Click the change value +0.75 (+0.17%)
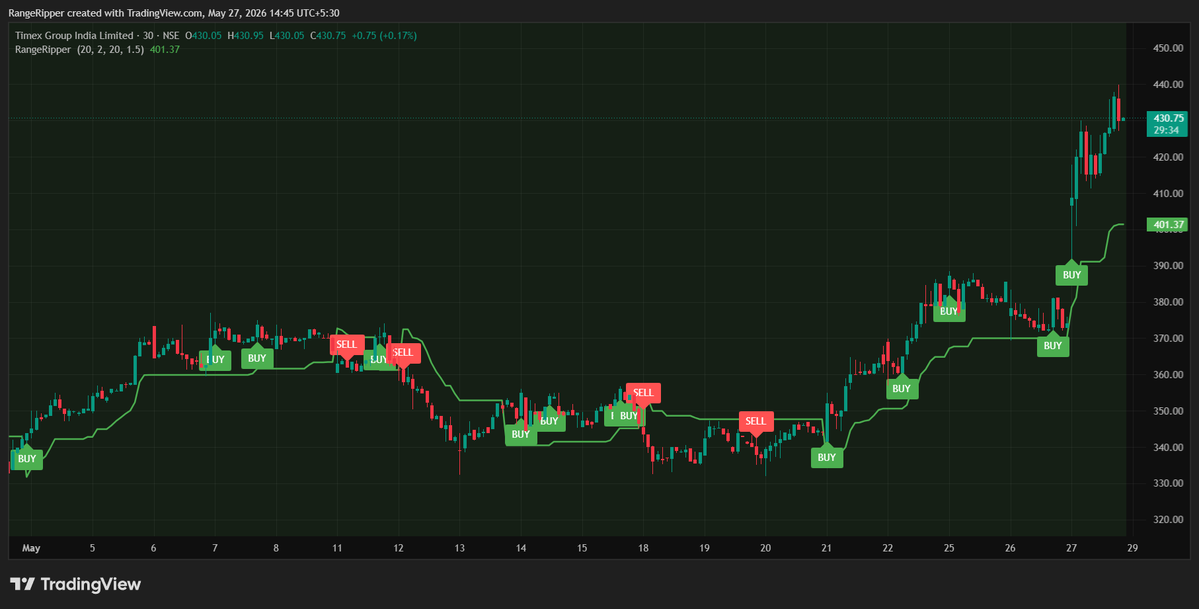This screenshot has width=1199, height=609. click(x=385, y=35)
